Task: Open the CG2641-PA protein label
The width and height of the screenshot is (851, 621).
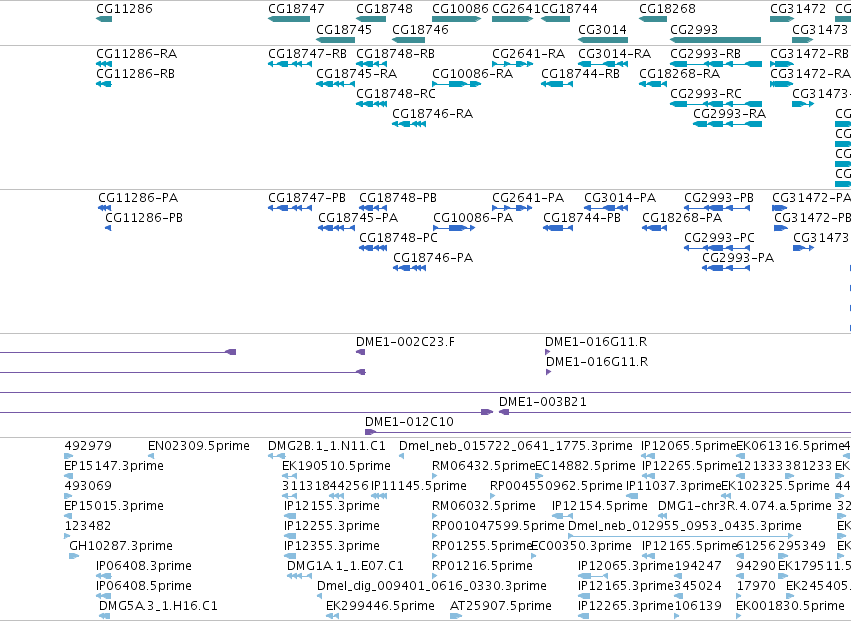Action: click(x=528, y=198)
